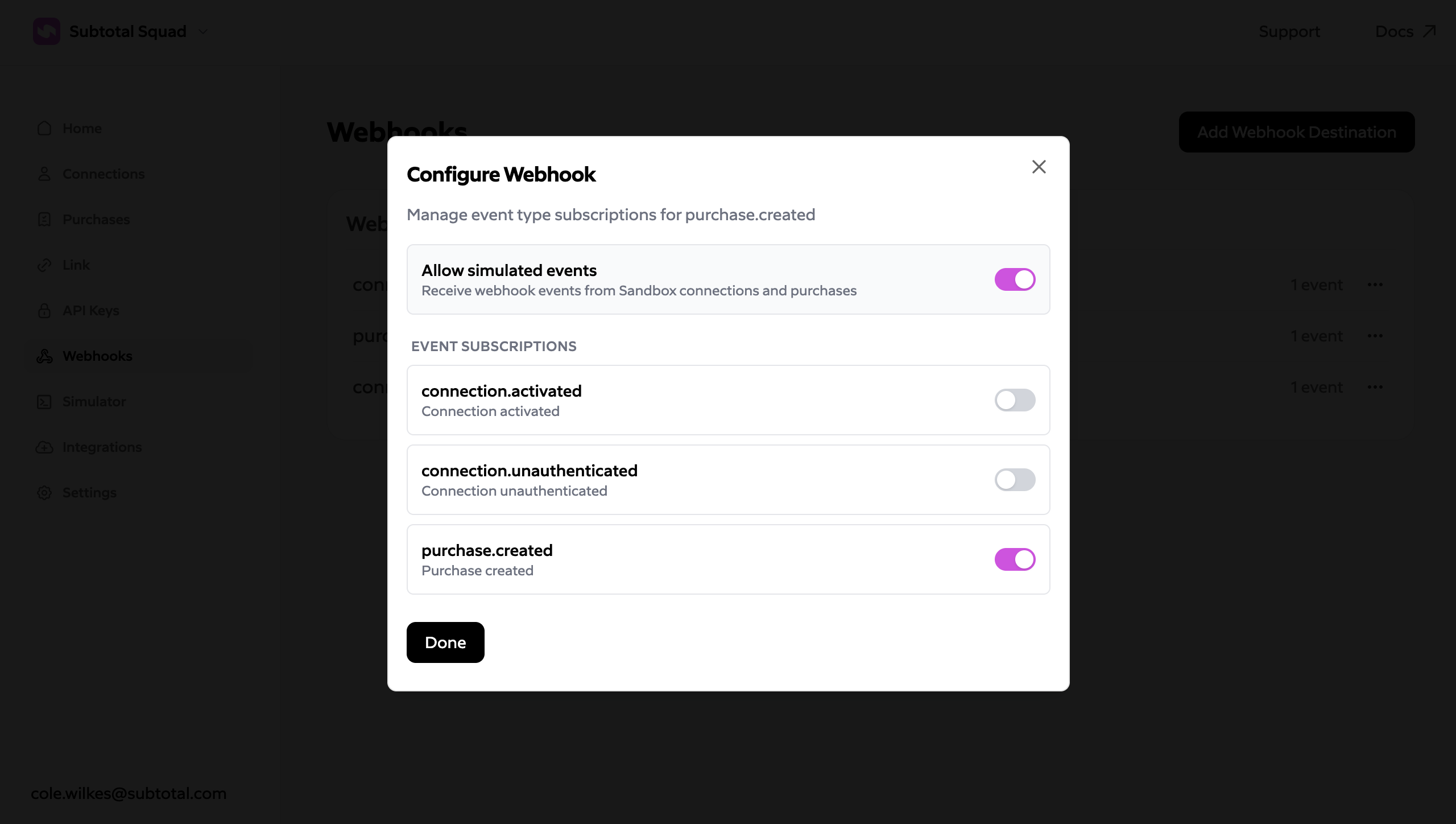Viewport: 1456px width, 824px height.
Task: Enable the connection.unauthenticated toggle
Action: click(1015, 480)
